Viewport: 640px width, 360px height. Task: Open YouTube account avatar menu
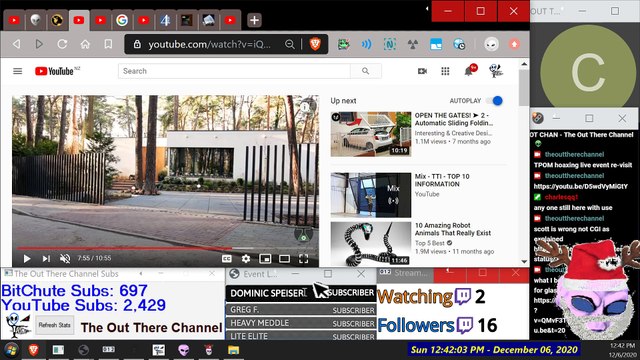[496, 71]
